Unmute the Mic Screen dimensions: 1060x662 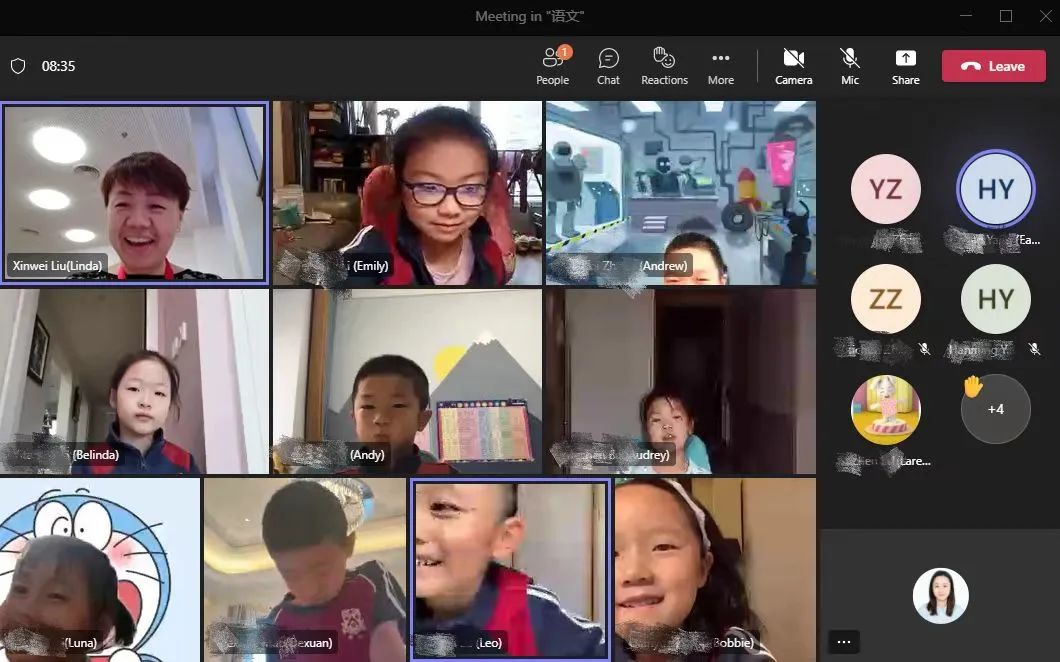[850, 66]
